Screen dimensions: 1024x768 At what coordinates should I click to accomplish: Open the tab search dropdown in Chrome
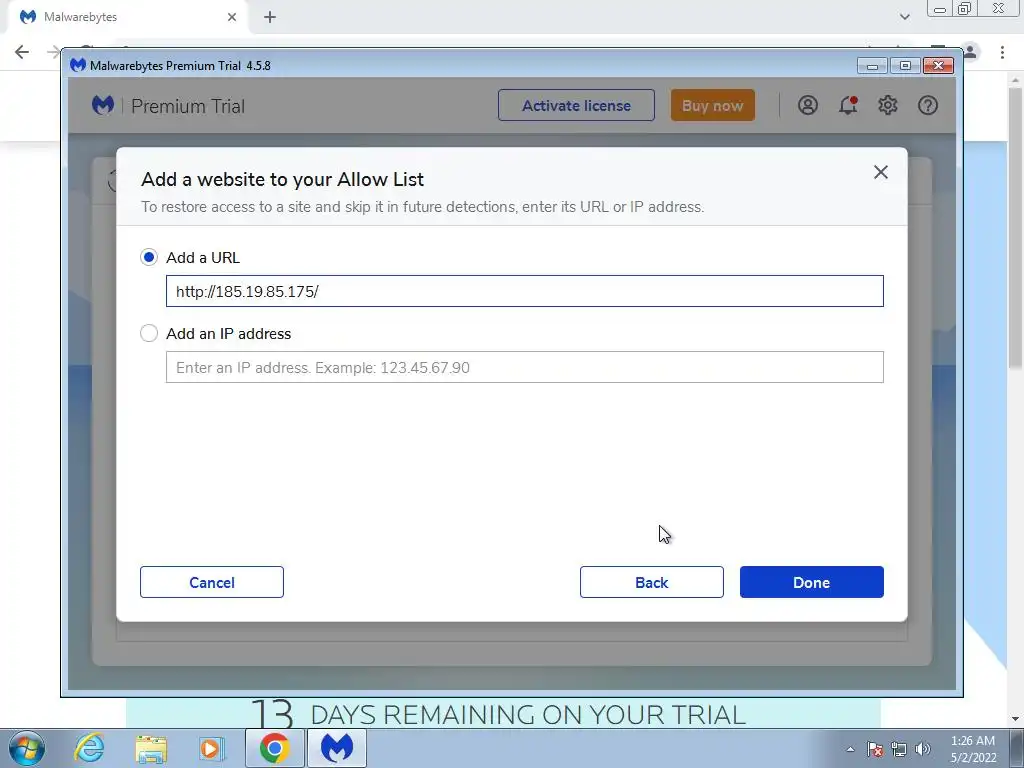[x=904, y=17]
